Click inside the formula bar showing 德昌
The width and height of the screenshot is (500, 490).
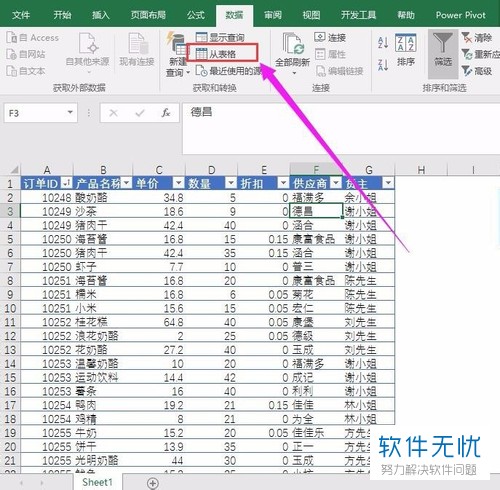(340, 128)
